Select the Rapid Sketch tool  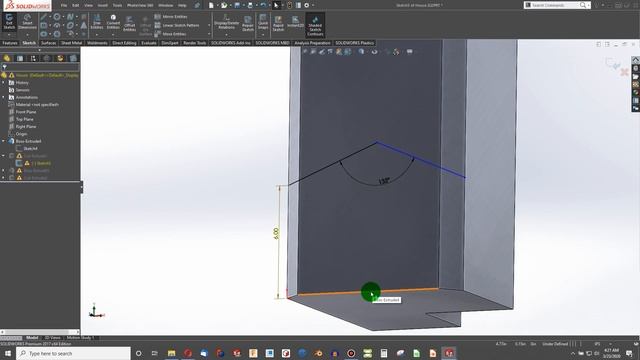(x=278, y=24)
